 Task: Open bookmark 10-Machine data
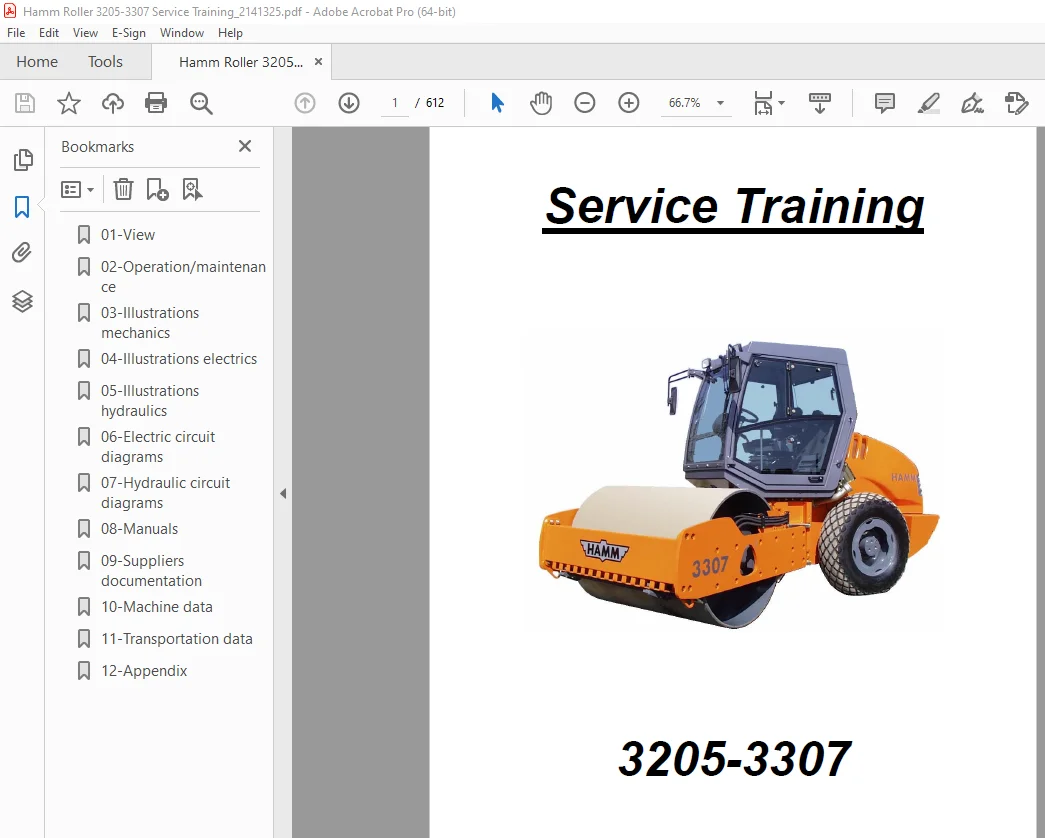(x=157, y=607)
